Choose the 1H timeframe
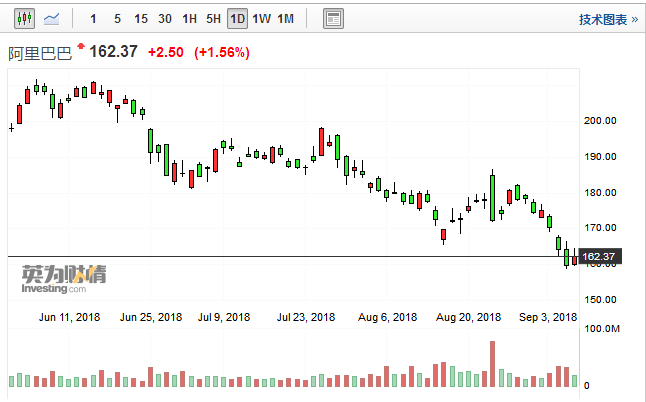The width and height of the screenshot is (646, 402). coord(190,19)
